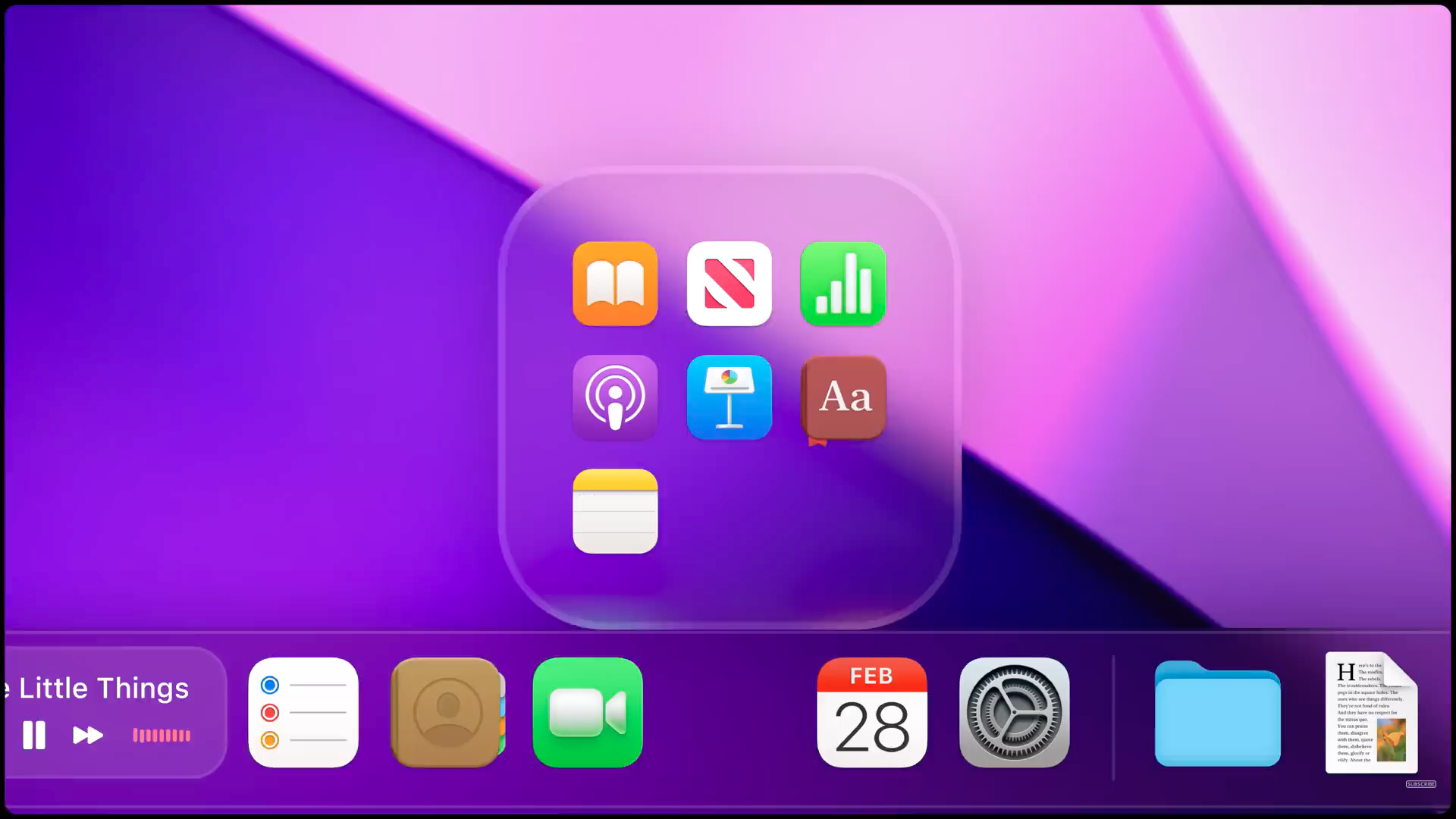The width and height of the screenshot is (1456, 819).
Task: Pause the currently playing song
Action: click(34, 735)
